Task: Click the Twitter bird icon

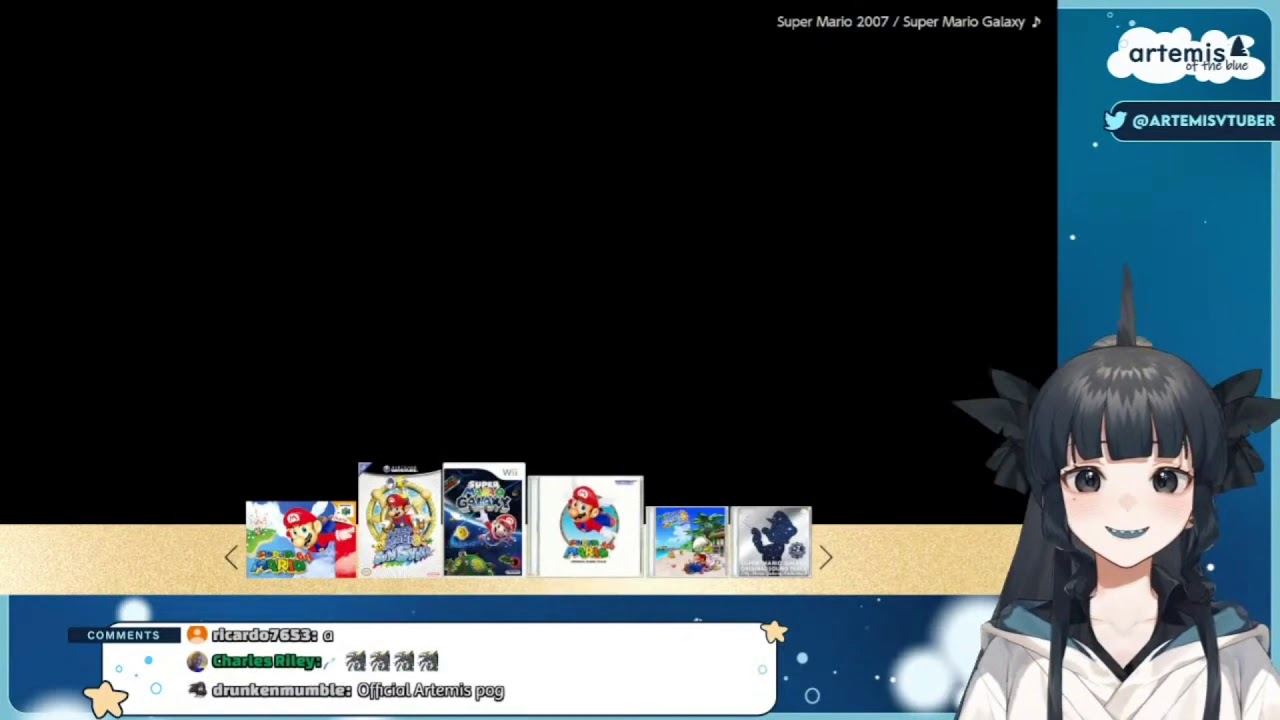Action: 1115,121
